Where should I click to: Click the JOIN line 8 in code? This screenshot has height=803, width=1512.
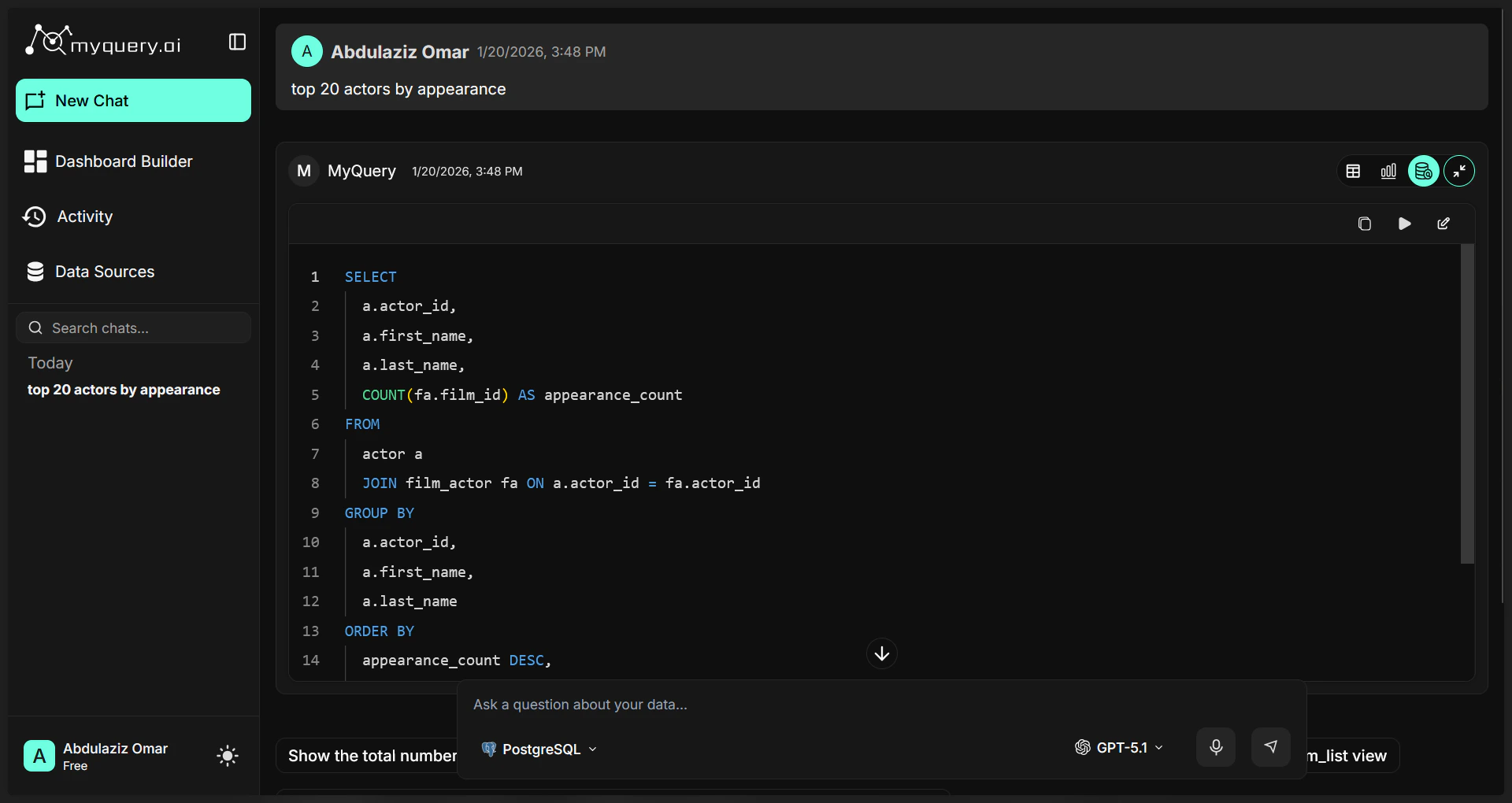tap(561, 483)
